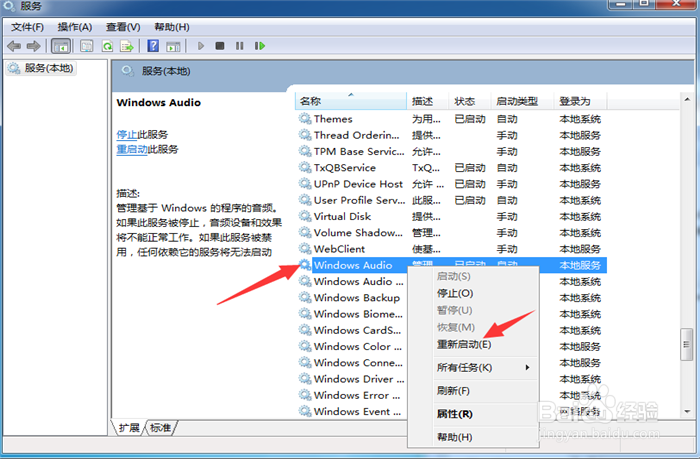
Task: Open the 帮助(H) menu bar item
Action: 172,27
